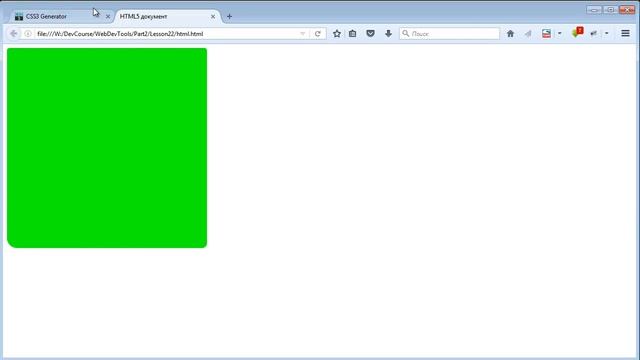The height and width of the screenshot is (360, 640).
Task: Close the HTML5 документ tab
Action: 213,17
